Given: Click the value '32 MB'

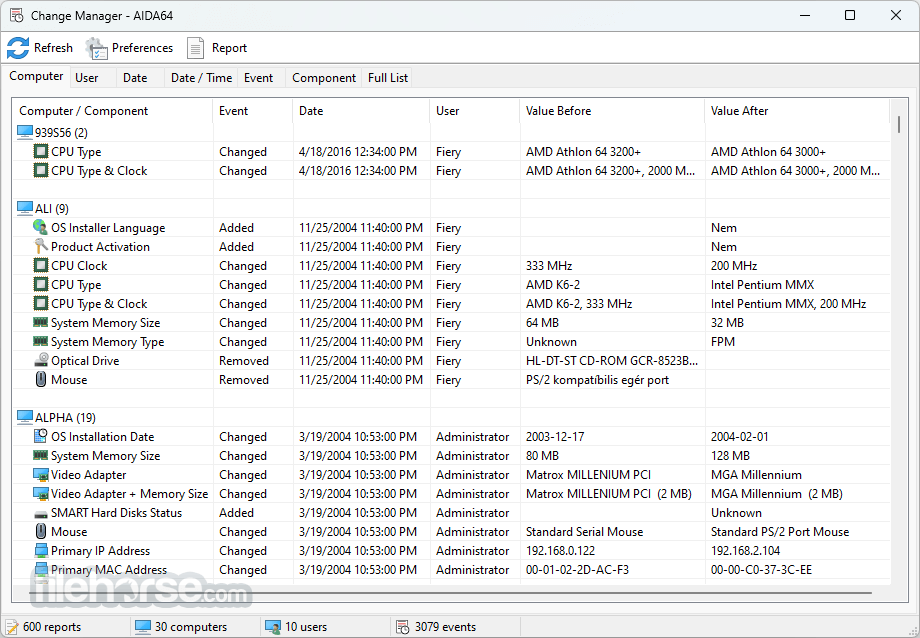Looking at the screenshot, I should (727, 323).
